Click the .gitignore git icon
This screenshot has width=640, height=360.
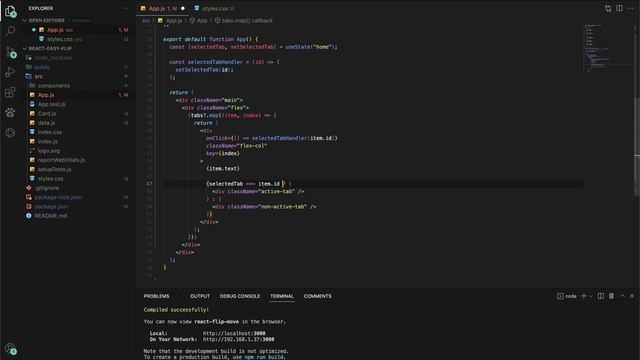[29, 188]
